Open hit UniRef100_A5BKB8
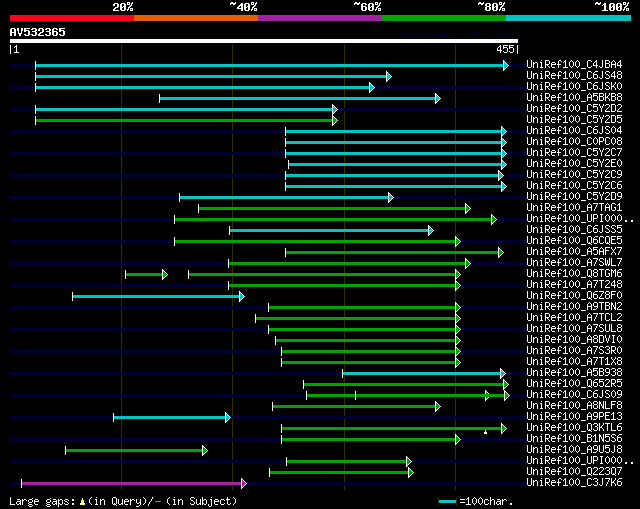 click(574, 98)
